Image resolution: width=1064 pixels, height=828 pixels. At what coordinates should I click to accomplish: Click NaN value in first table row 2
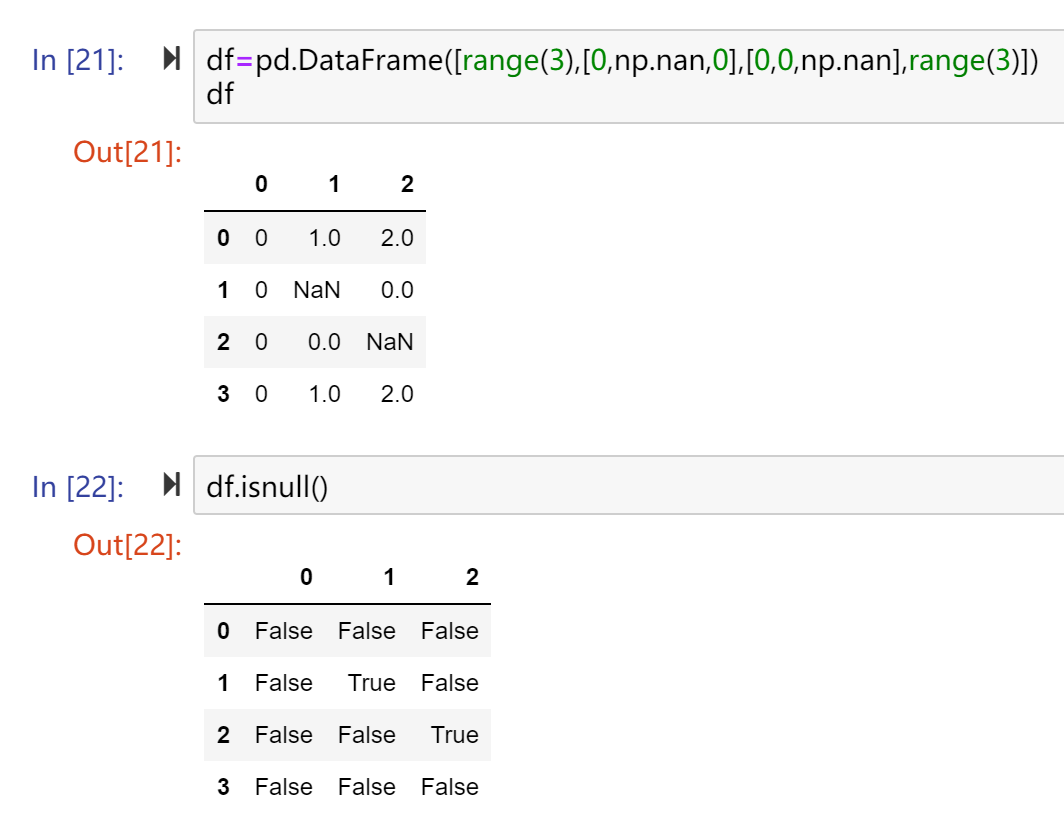390,342
